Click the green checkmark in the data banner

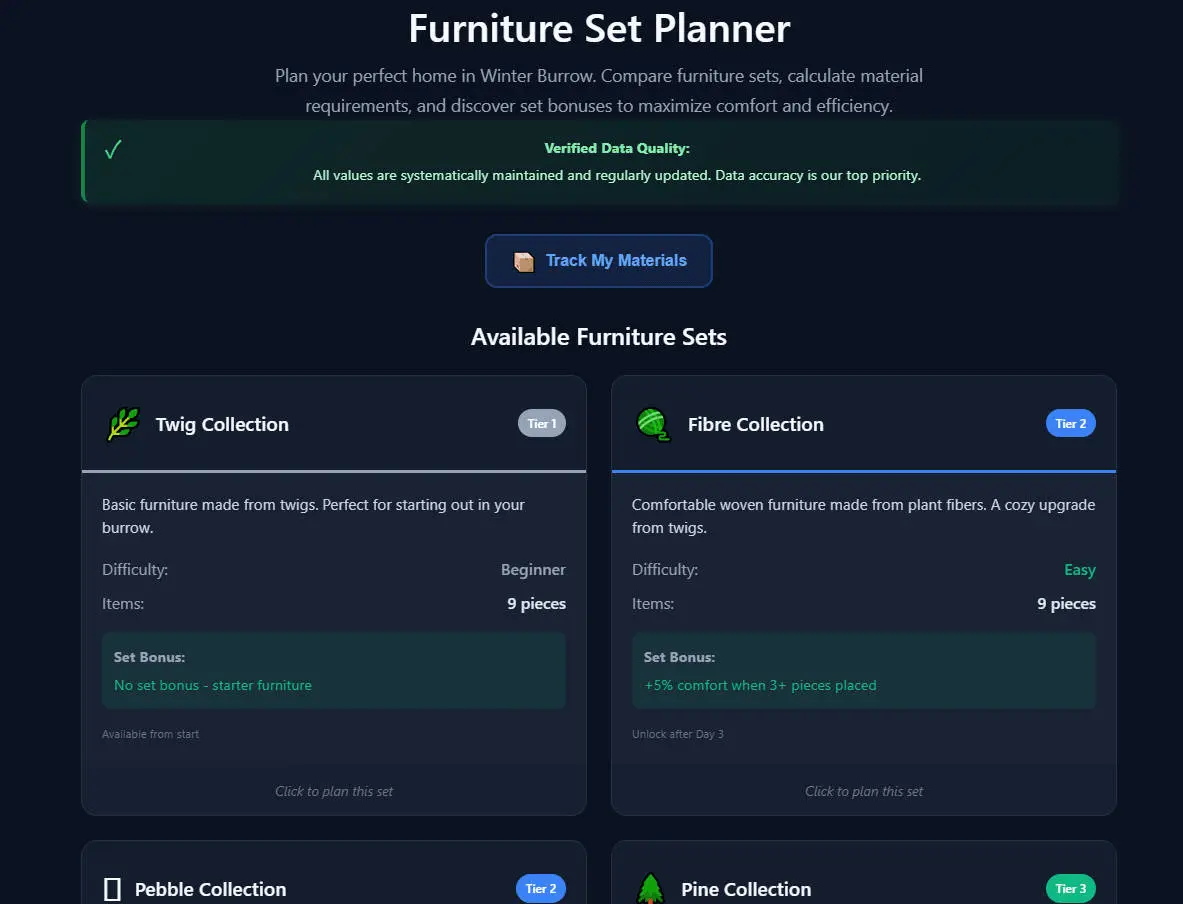(x=112, y=149)
